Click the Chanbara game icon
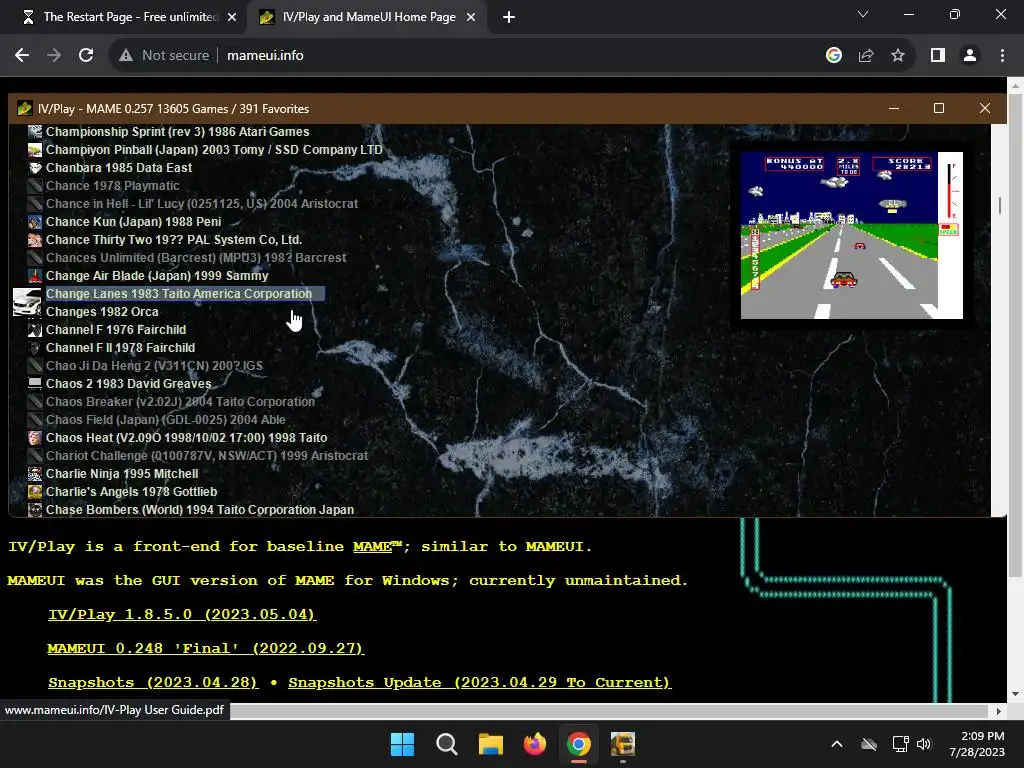This screenshot has height=768, width=1024. click(x=35, y=168)
